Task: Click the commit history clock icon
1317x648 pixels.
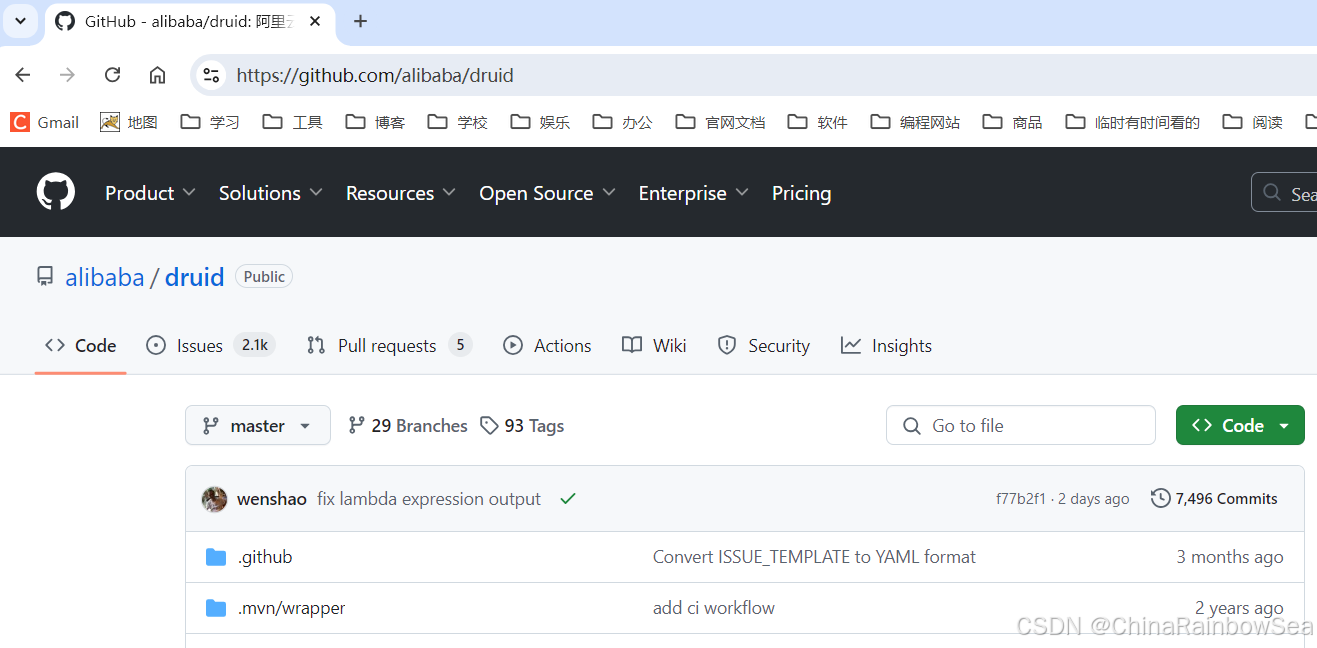Action: coord(1161,498)
